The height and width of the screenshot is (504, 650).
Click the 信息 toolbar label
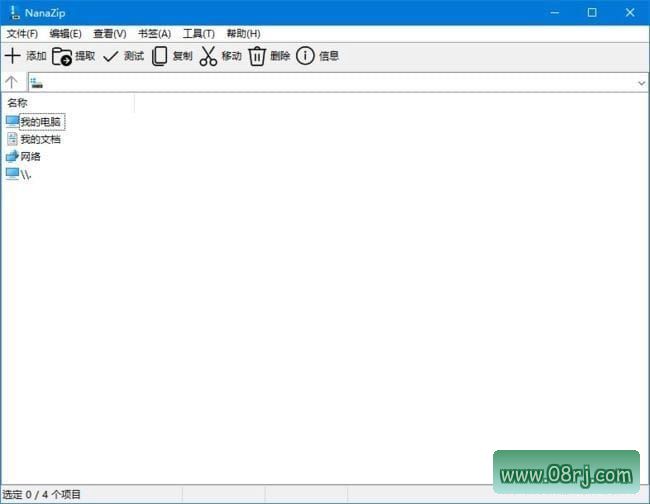point(329,56)
